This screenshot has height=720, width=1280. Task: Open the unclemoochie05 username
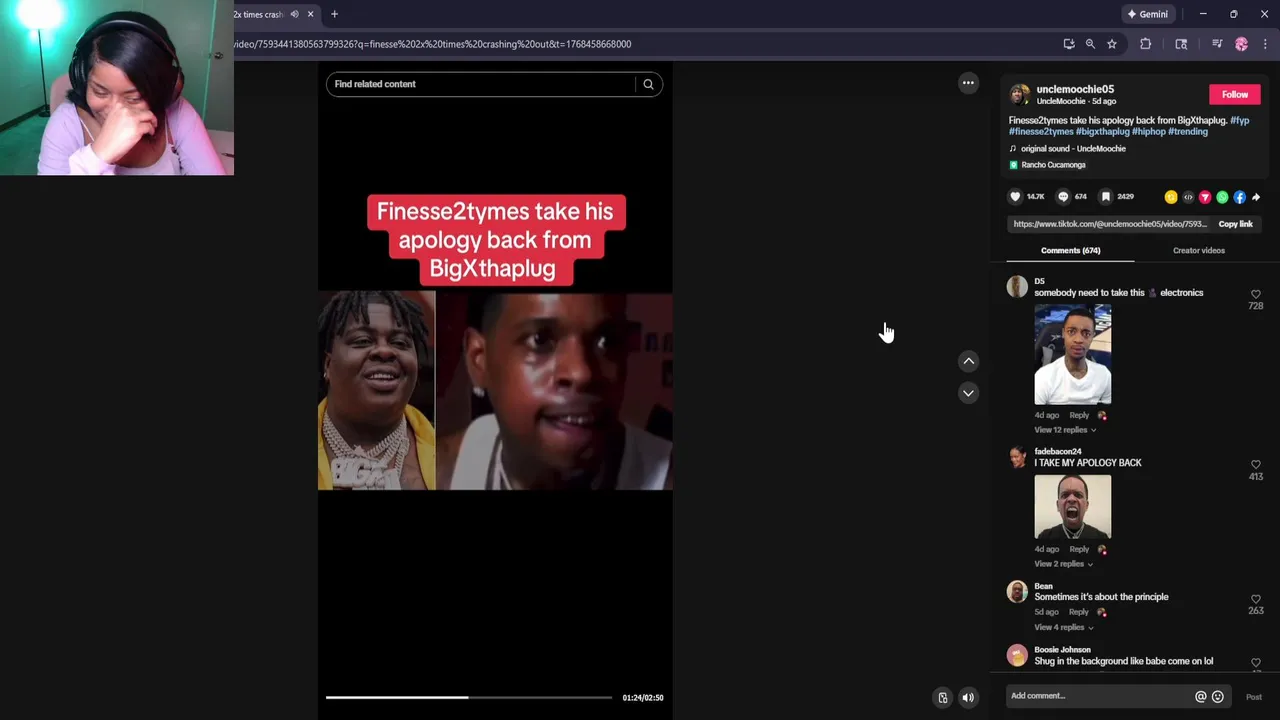1075,89
